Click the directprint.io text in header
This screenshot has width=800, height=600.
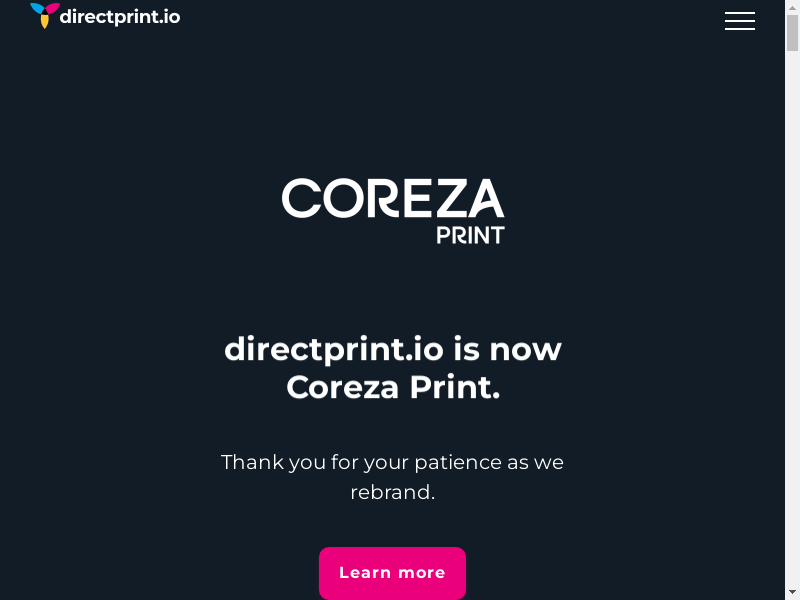pyautogui.click(x=120, y=16)
